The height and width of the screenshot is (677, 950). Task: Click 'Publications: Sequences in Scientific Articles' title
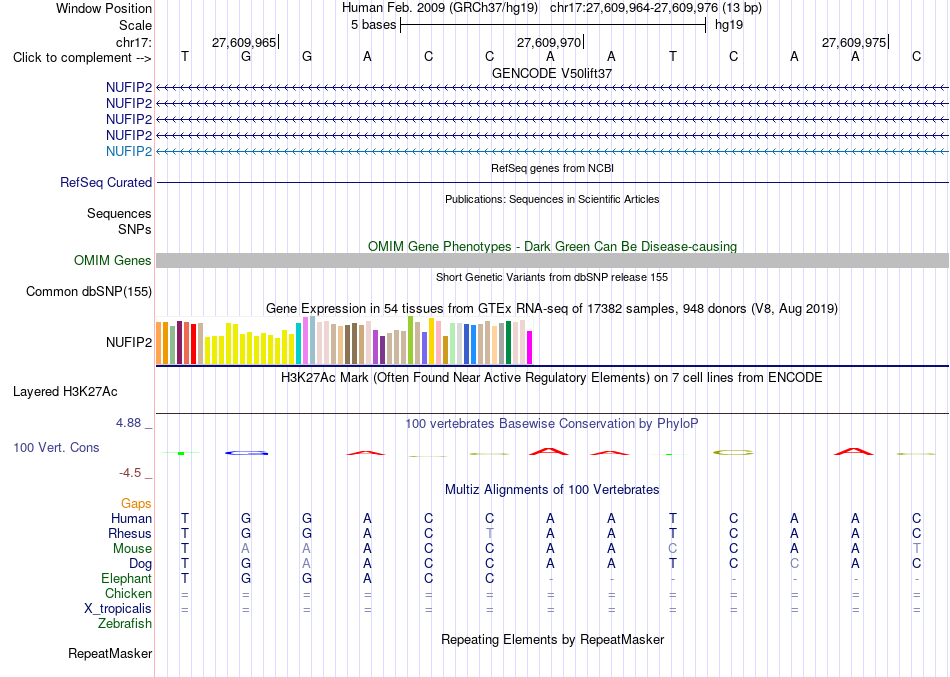(x=552, y=199)
